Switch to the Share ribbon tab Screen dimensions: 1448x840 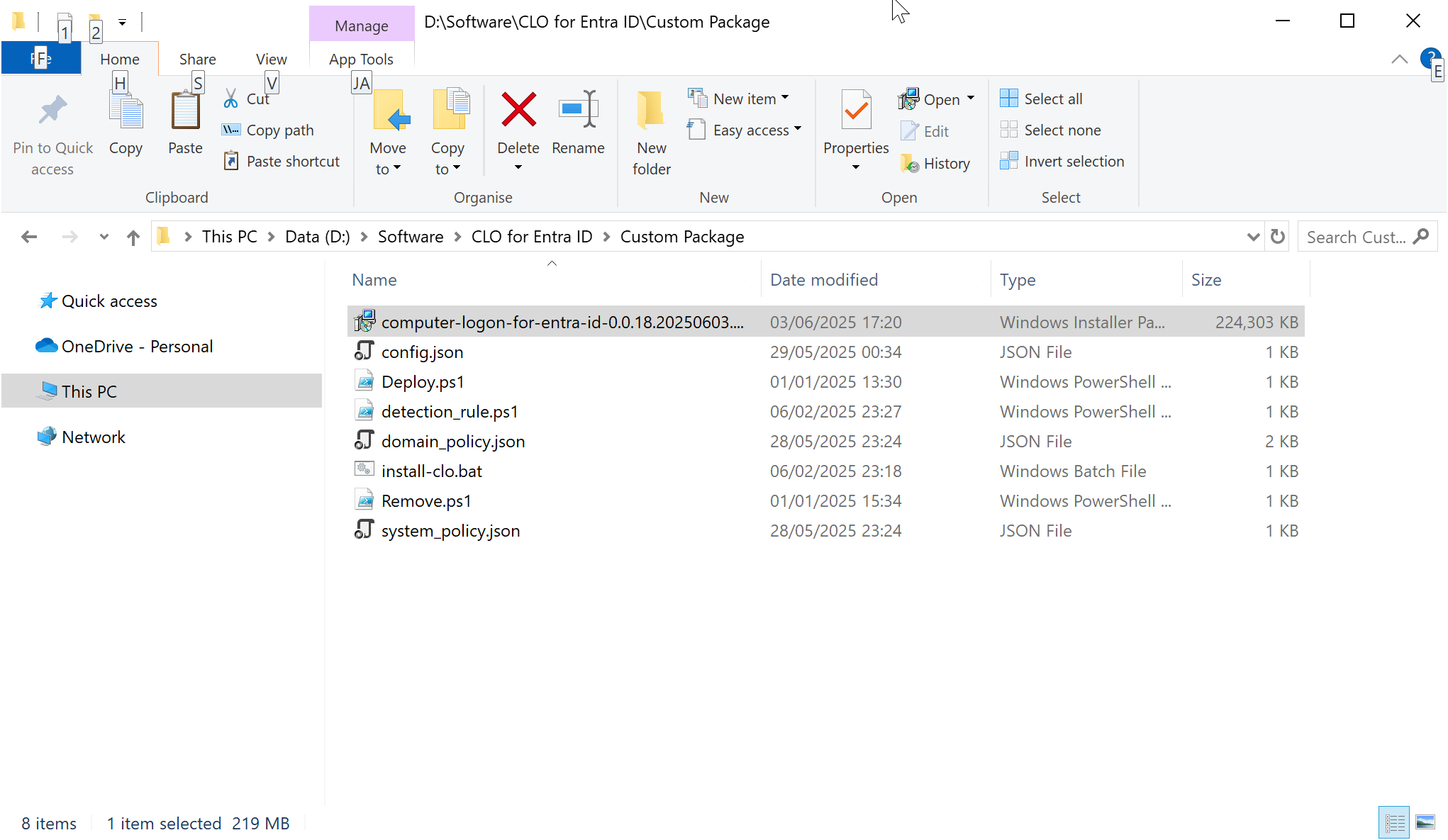(x=197, y=60)
